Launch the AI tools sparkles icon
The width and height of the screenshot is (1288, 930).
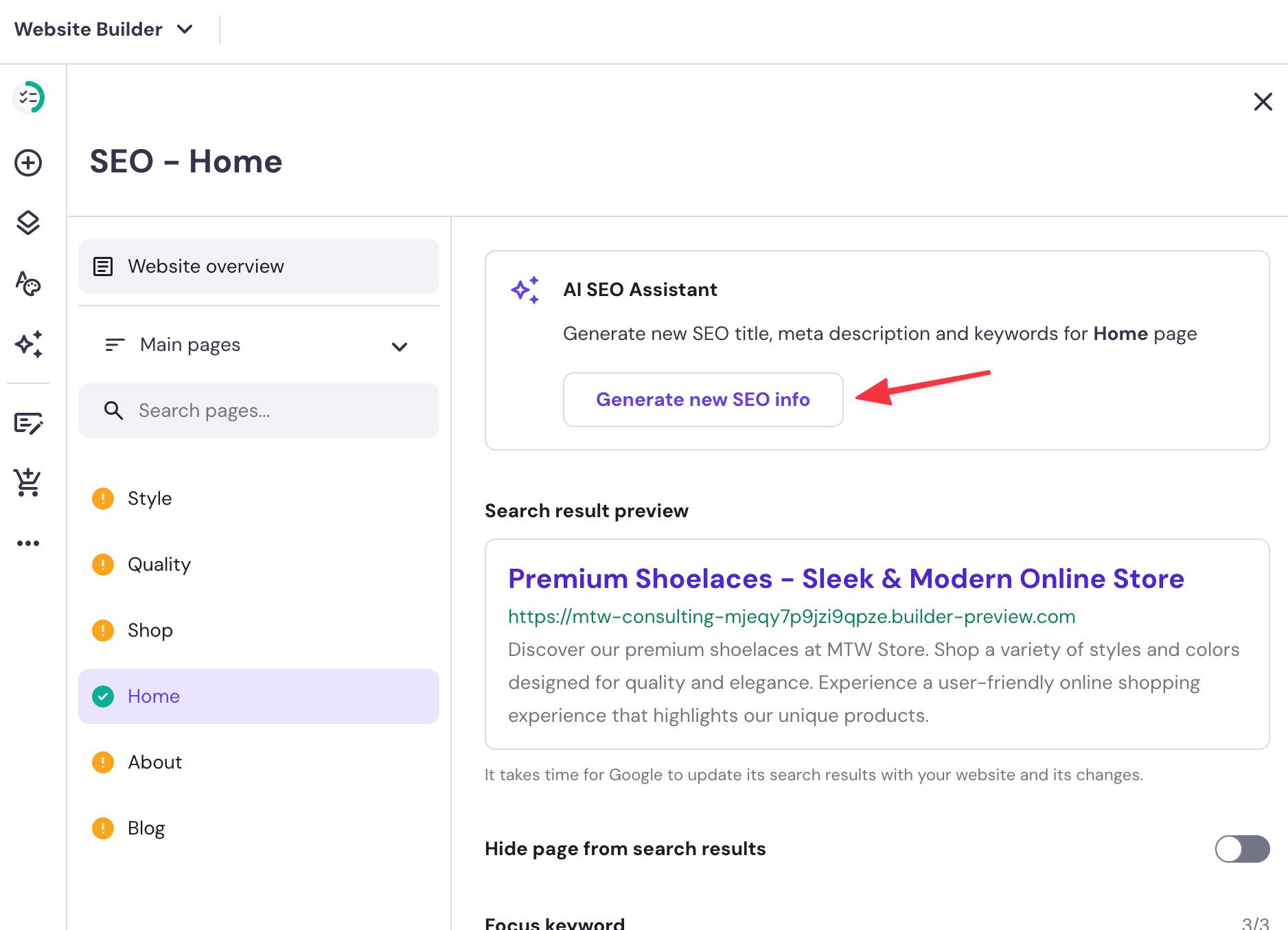[x=28, y=345]
